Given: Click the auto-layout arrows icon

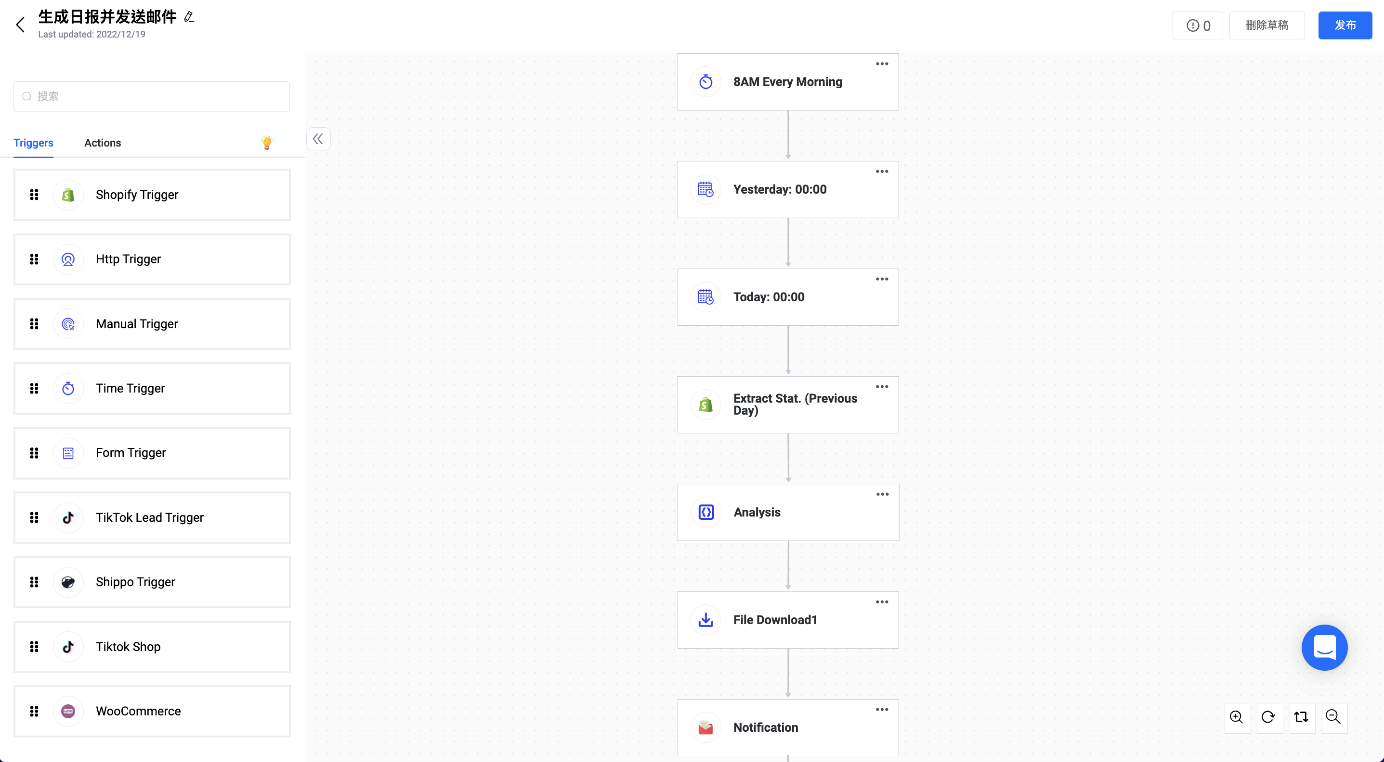Looking at the screenshot, I should 1300,717.
